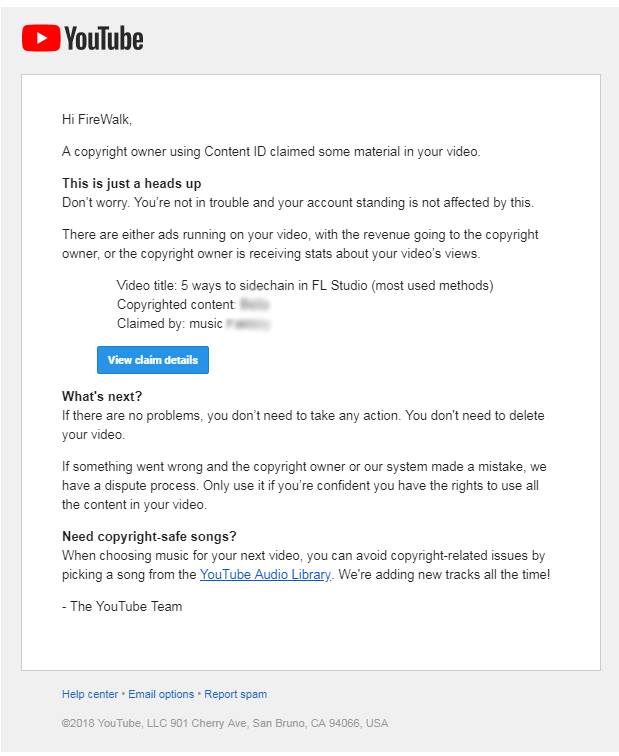Click the Content ID claim sentence
619x756 pixels.
point(271,152)
